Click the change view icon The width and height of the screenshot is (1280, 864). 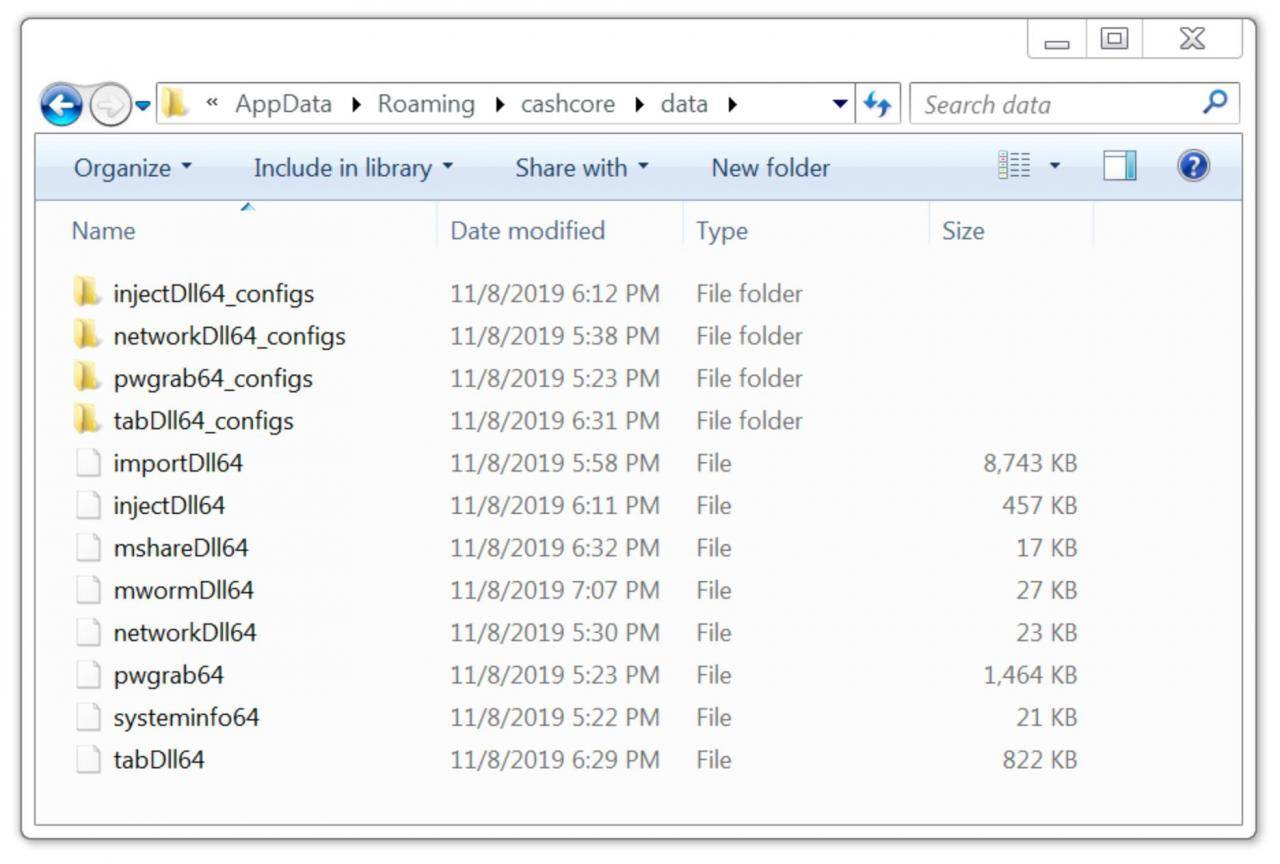tap(1014, 167)
